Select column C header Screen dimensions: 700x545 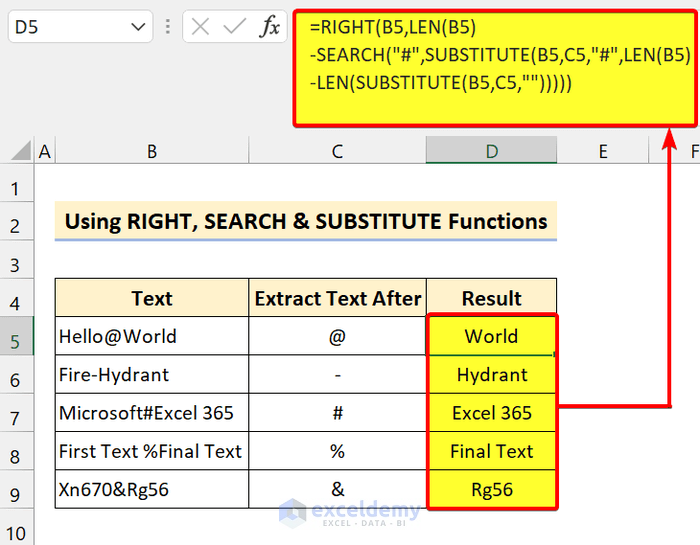pos(338,151)
